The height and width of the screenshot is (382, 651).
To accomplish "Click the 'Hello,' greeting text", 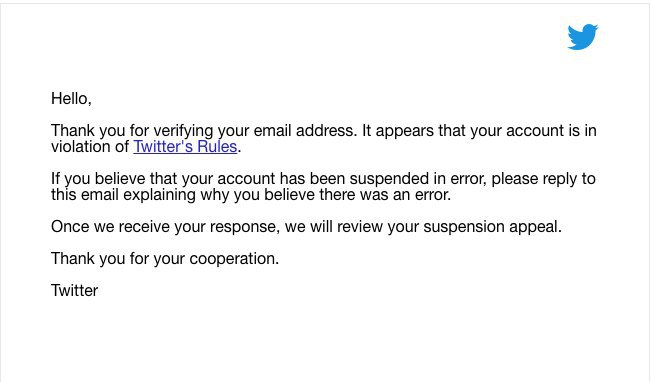I will 71,99.
